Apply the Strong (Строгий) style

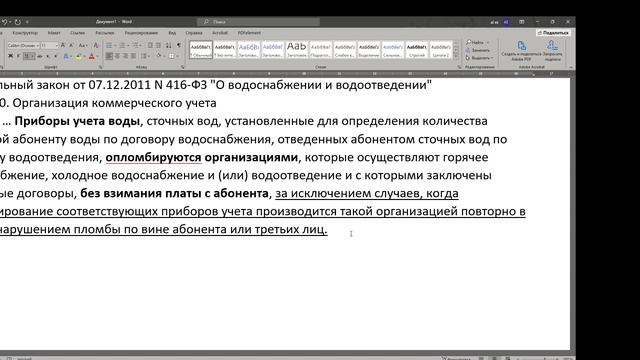(417, 50)
